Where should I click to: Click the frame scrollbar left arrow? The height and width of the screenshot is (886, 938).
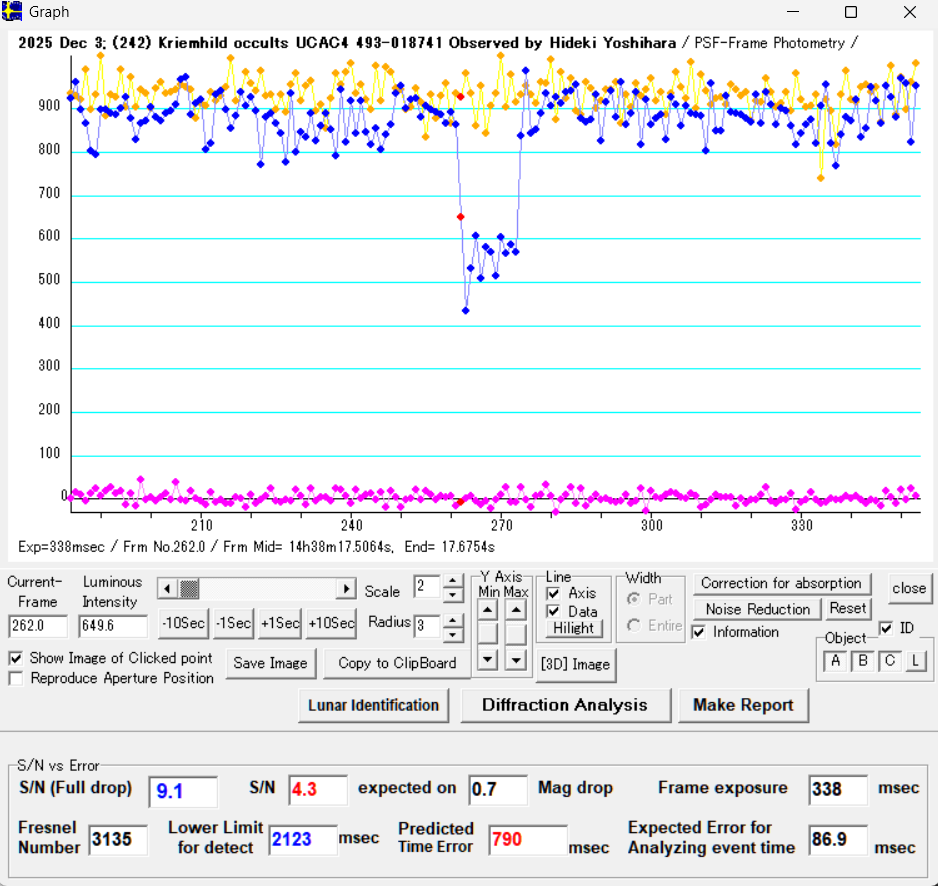167,589
